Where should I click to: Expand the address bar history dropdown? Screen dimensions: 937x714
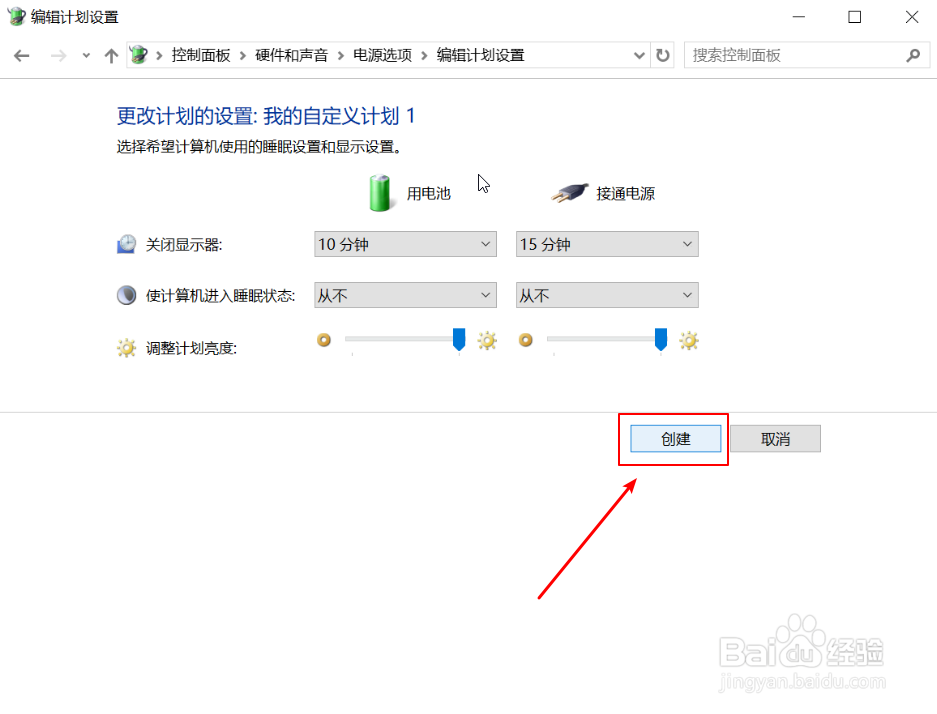(x=640, y=55)
